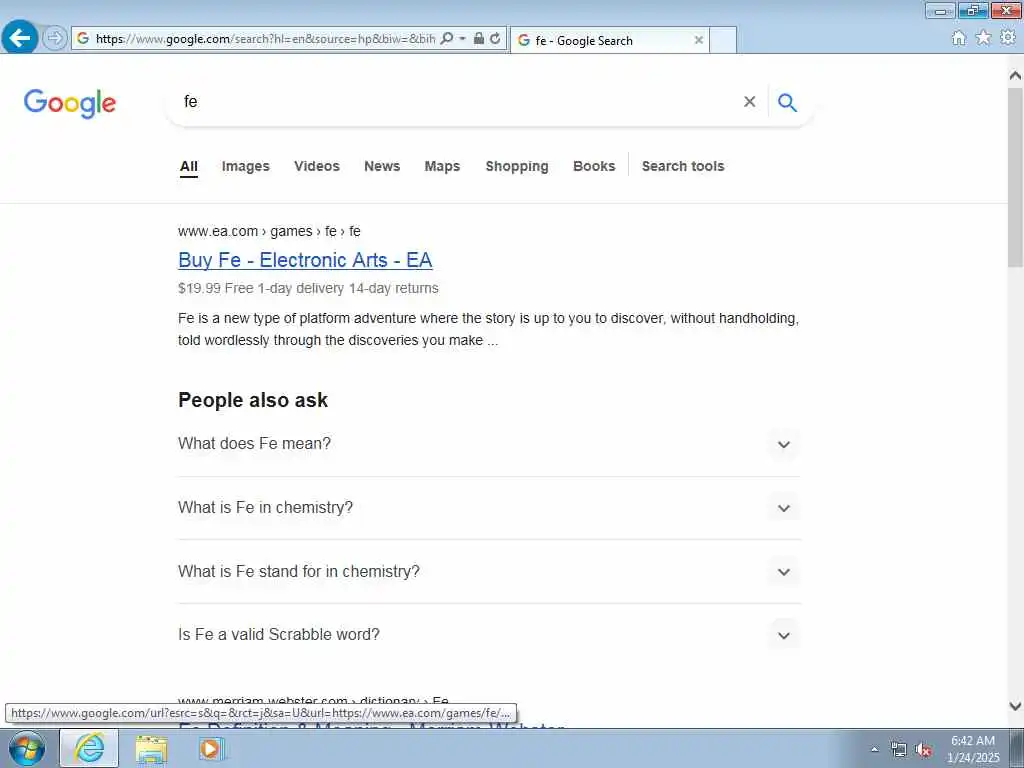The image size is (1024, 768).
Task: Clear the search box with the X icon
Action: click(x=750, y=102)
